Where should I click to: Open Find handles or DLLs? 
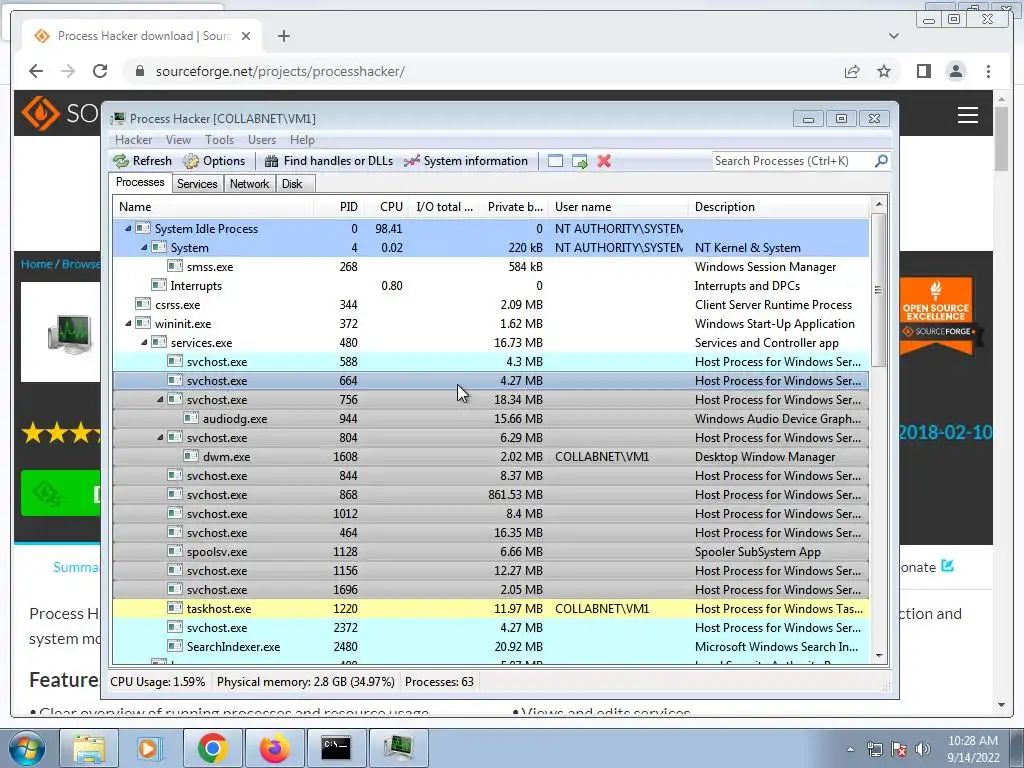329,161
